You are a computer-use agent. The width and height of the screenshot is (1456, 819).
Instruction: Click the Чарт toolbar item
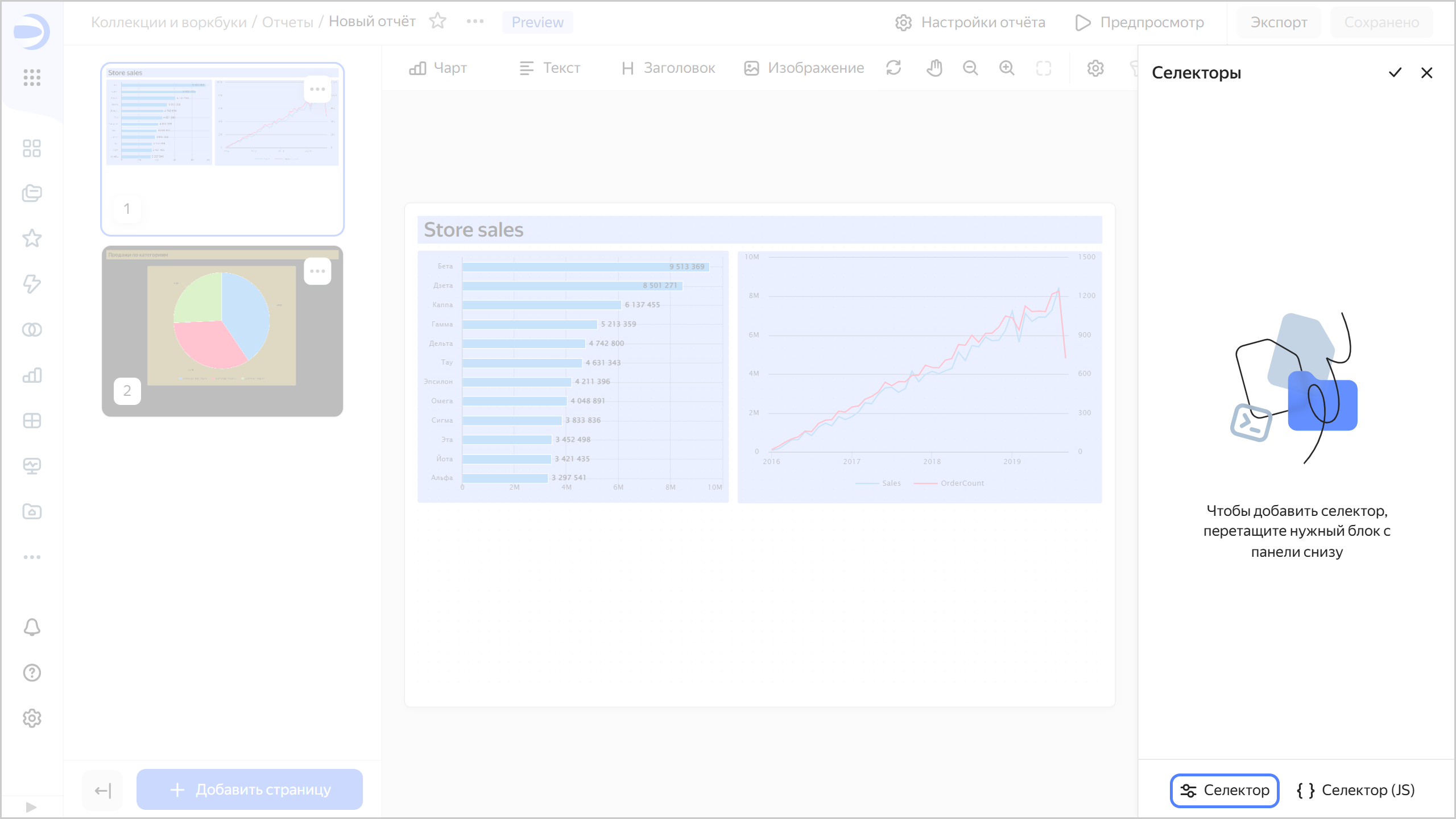click(x=438, y=68)
